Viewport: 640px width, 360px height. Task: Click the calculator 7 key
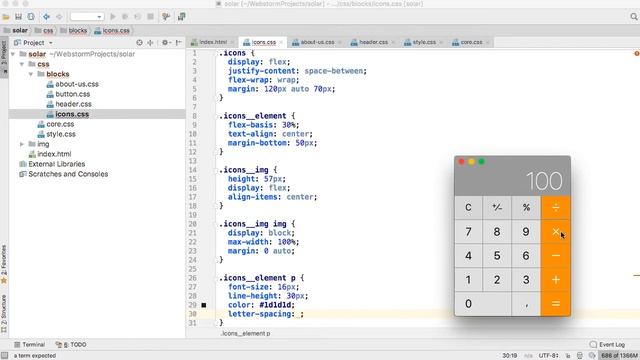coord(469,232)
